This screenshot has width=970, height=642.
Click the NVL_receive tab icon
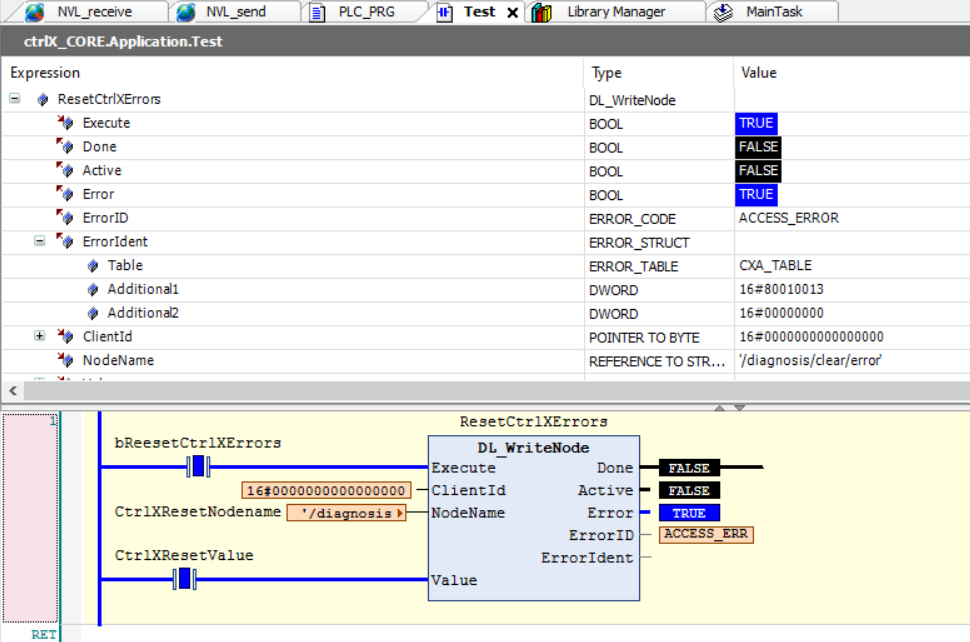35,12
